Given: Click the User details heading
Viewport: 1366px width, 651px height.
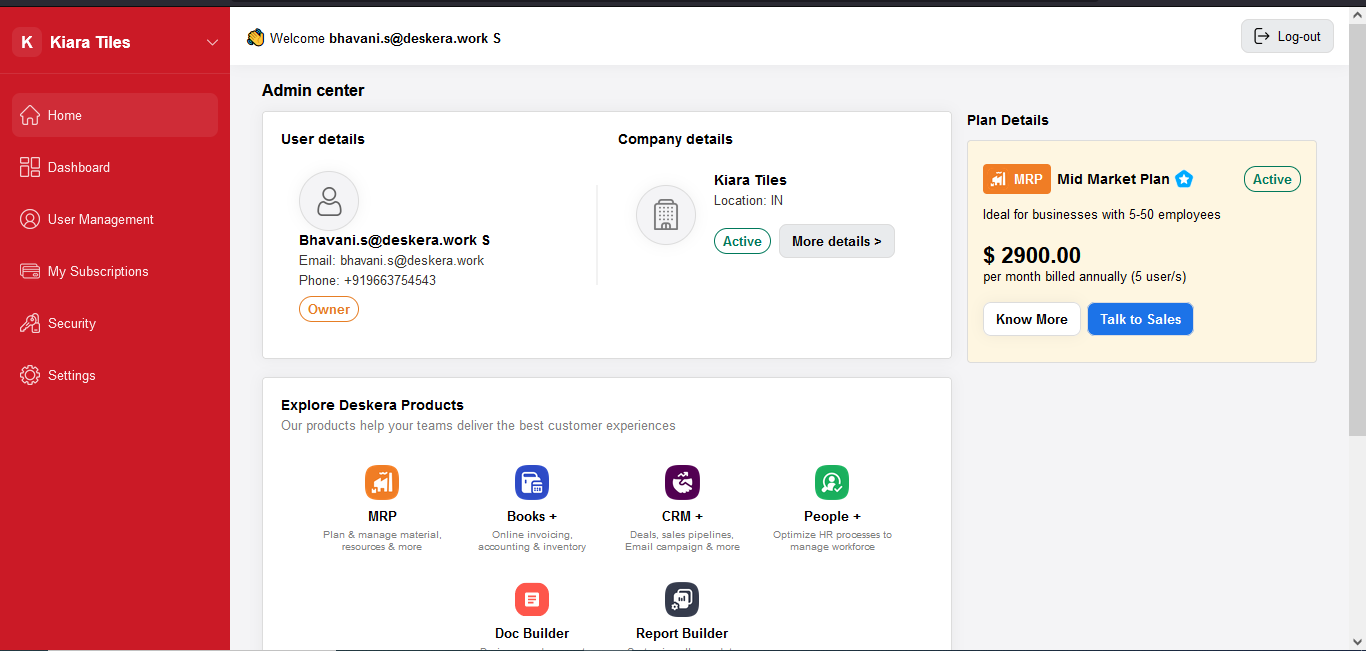Looking at the screenshot, I should (x=323, y=139).
